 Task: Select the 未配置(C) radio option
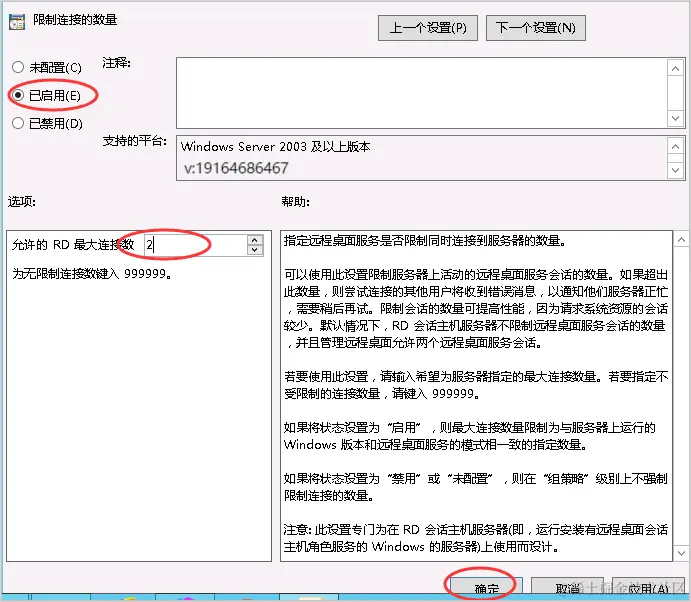(47, 67)
